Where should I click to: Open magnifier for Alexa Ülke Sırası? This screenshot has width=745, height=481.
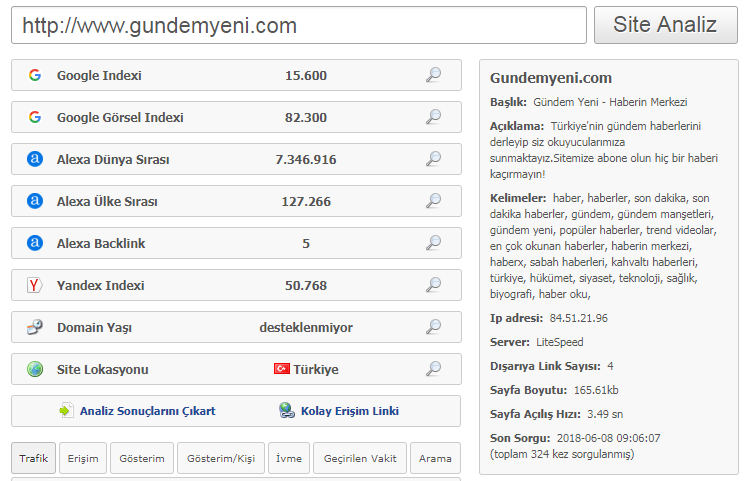(x=433, y=201)
